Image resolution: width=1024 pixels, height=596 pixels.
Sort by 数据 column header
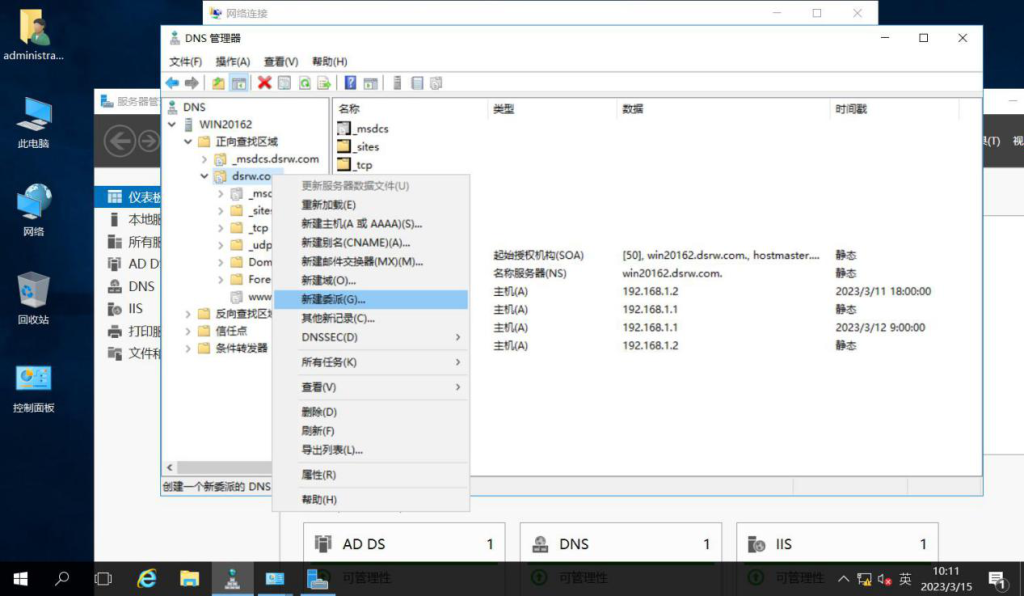723,109
